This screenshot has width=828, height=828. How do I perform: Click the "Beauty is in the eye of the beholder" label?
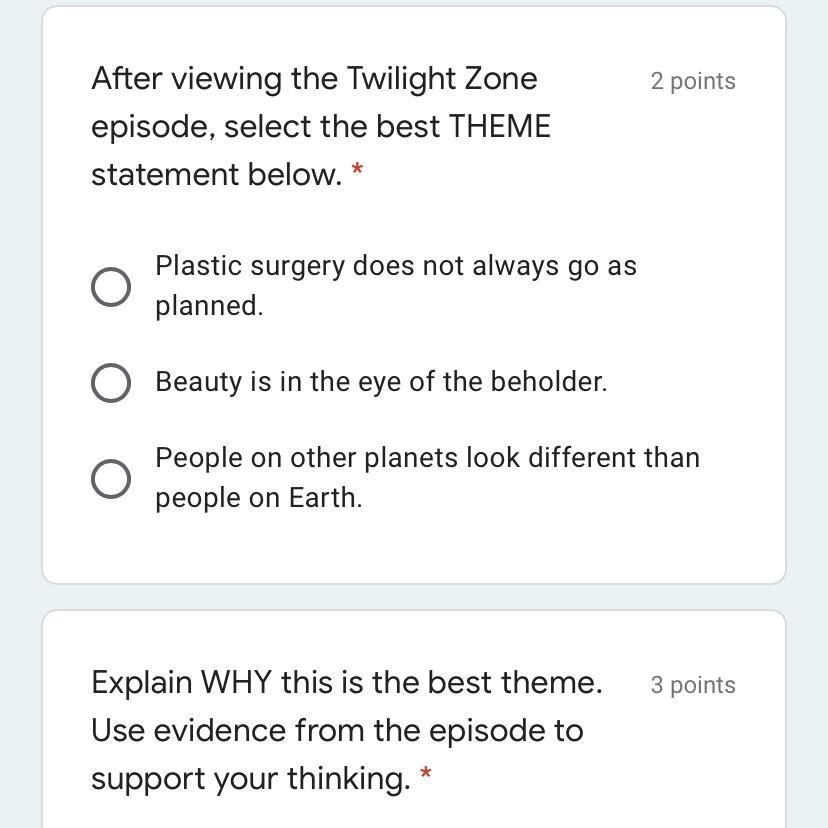point(381,382)
